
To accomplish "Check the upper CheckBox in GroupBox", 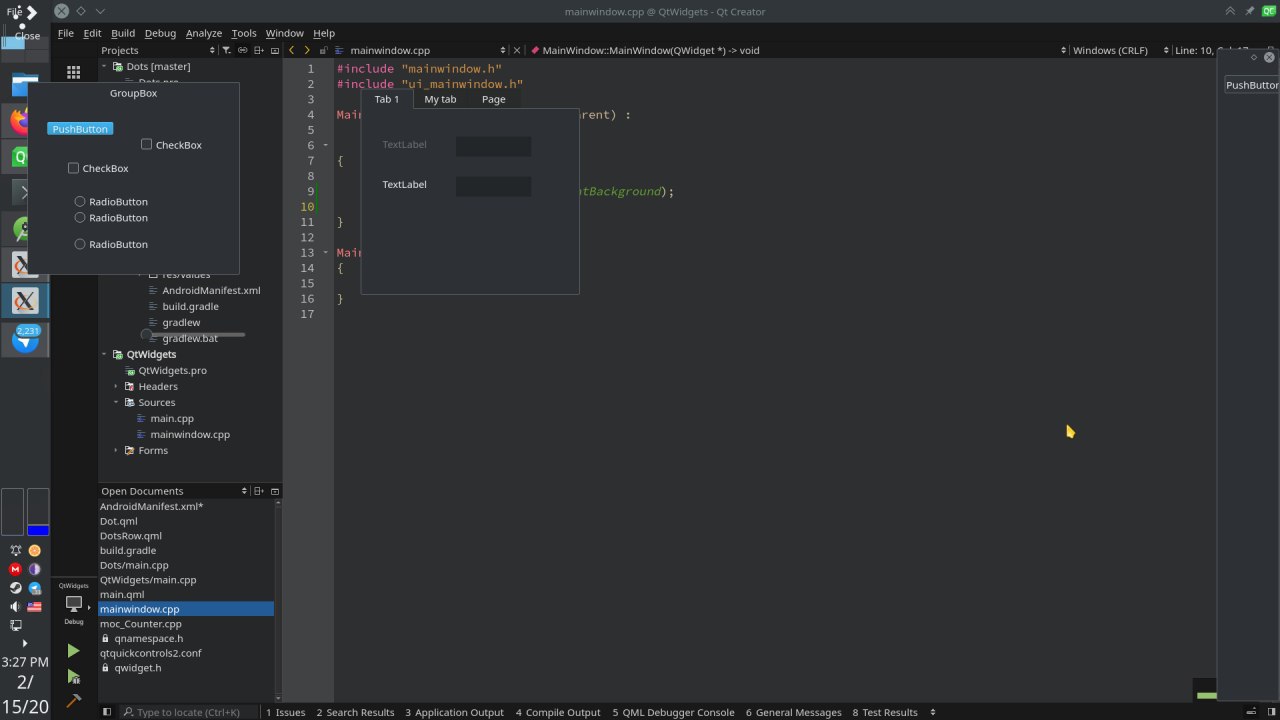I will pos(146,144).
